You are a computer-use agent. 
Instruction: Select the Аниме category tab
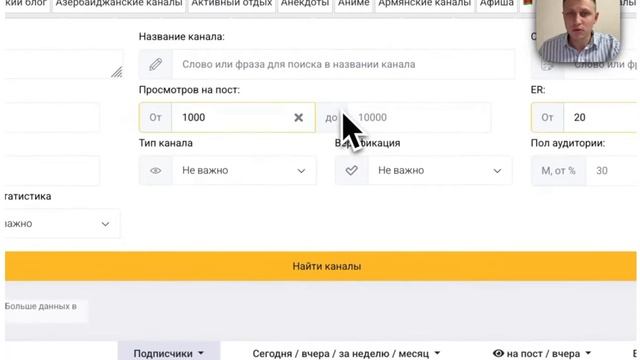click(x=353, y=3)
